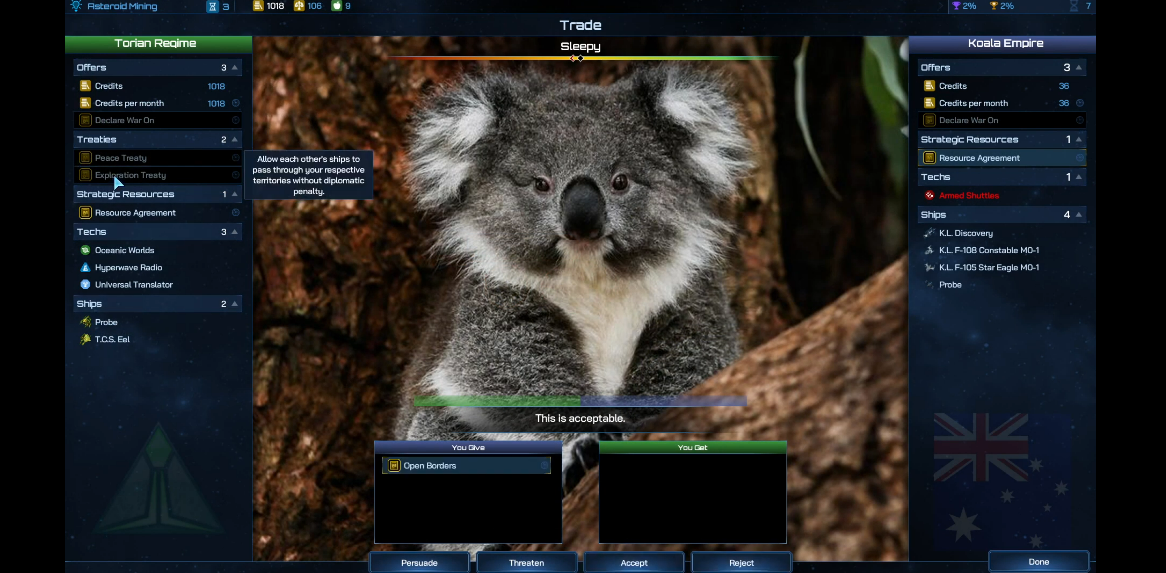Toggle Open Borders circle in You Give
Image resolution: width=1166 pixels, height=573 pixels.
click(x=545, y=466)
